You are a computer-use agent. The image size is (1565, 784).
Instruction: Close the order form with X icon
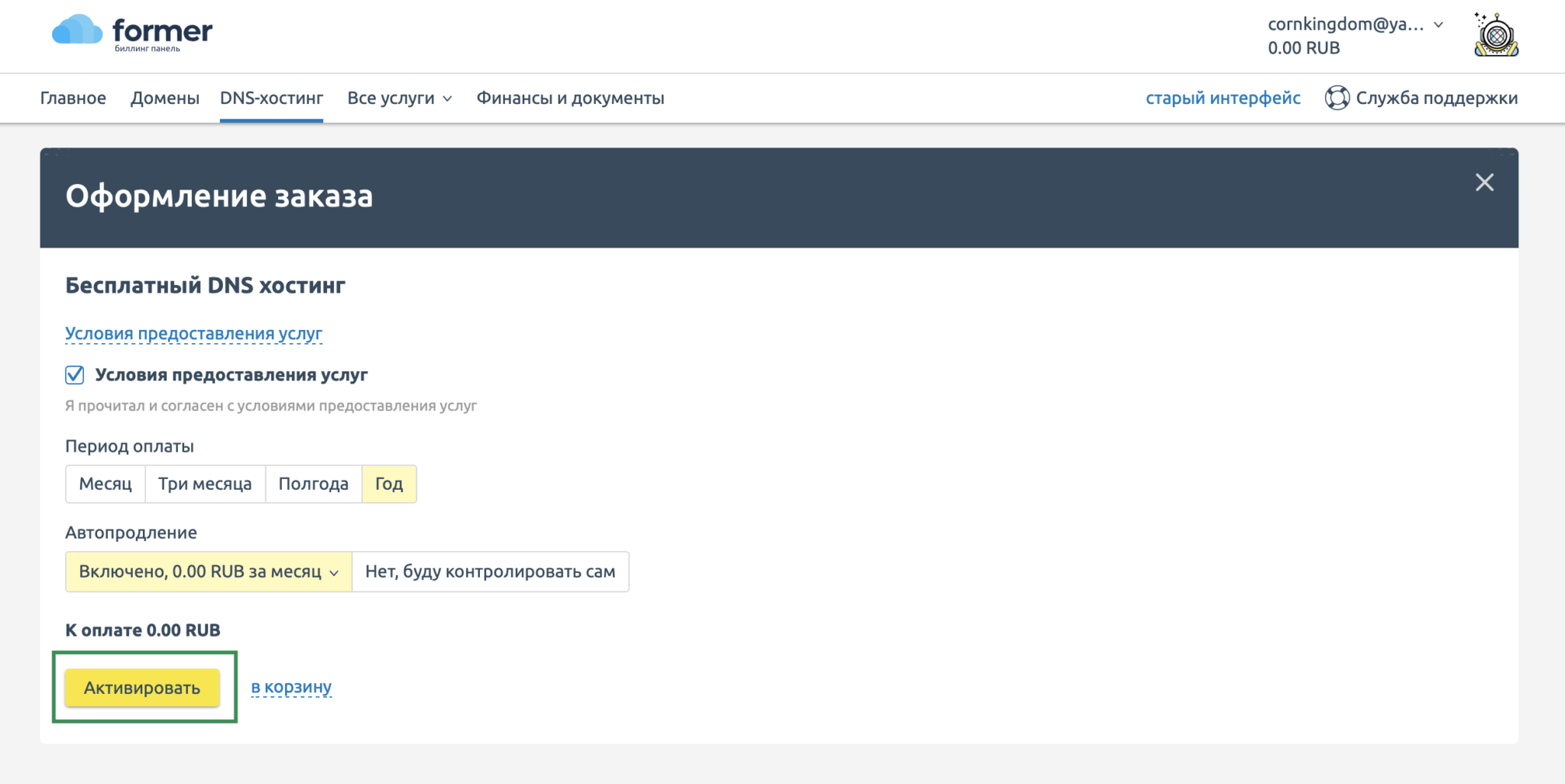[x=1484, y=183]
